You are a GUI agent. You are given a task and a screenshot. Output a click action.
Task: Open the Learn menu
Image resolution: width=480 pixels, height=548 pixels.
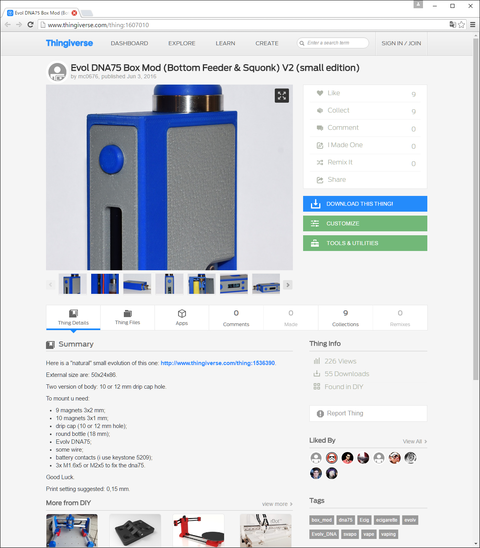tap(225, 43)
